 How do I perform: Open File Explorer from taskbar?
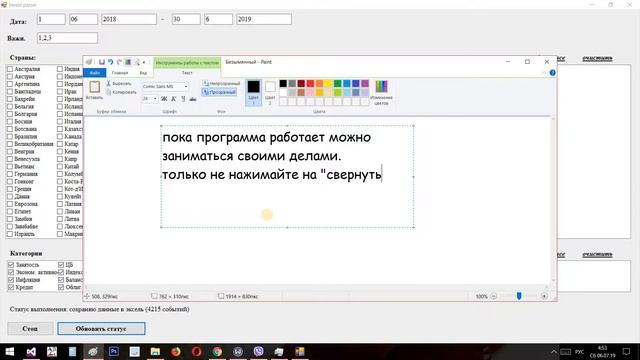pos(155,351)
